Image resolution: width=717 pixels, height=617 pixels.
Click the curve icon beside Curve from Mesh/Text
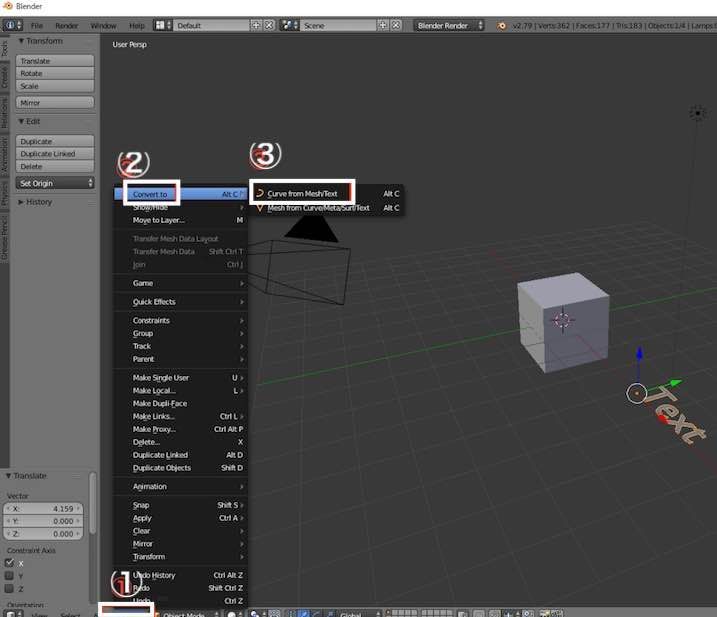(260, 193)
